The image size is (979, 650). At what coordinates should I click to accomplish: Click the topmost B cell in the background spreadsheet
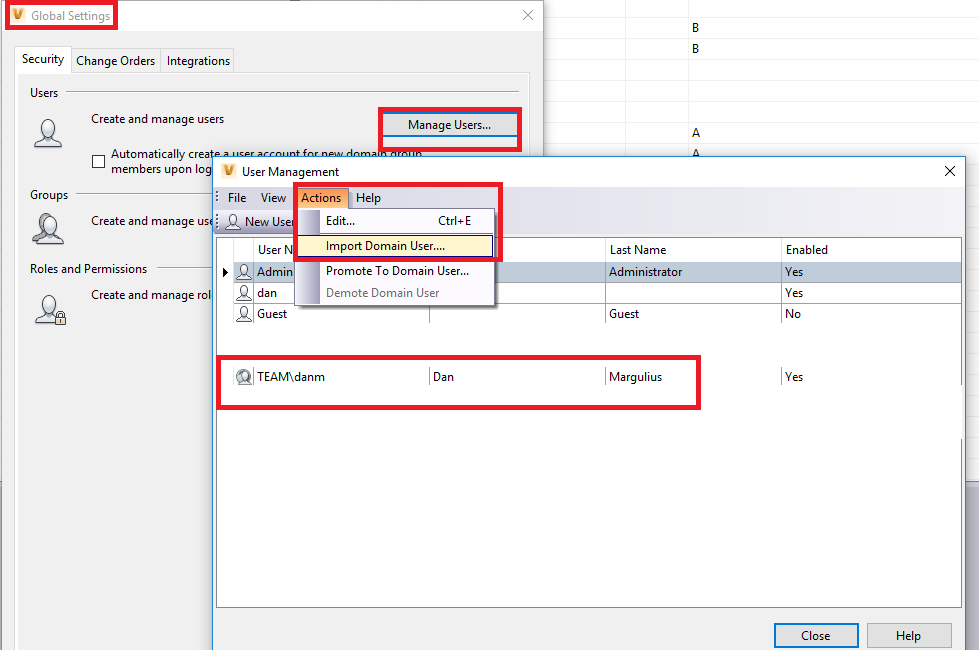coord(696,27)
